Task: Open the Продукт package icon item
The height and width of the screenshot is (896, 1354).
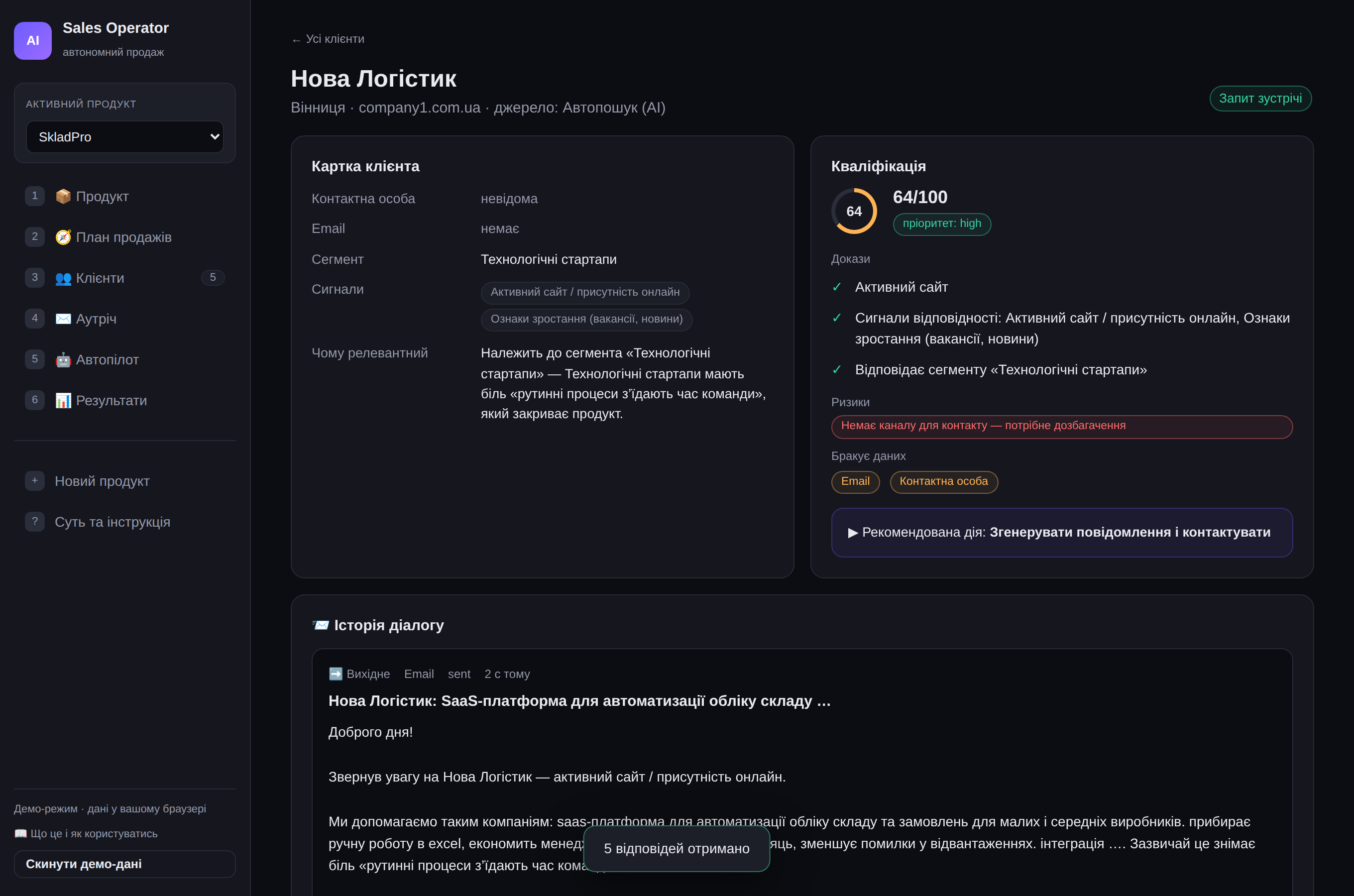Action: 63,196
